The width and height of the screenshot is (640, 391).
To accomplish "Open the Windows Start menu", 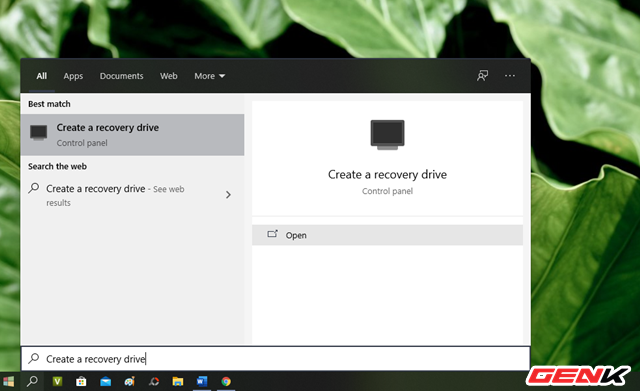I will click(9, 382).
